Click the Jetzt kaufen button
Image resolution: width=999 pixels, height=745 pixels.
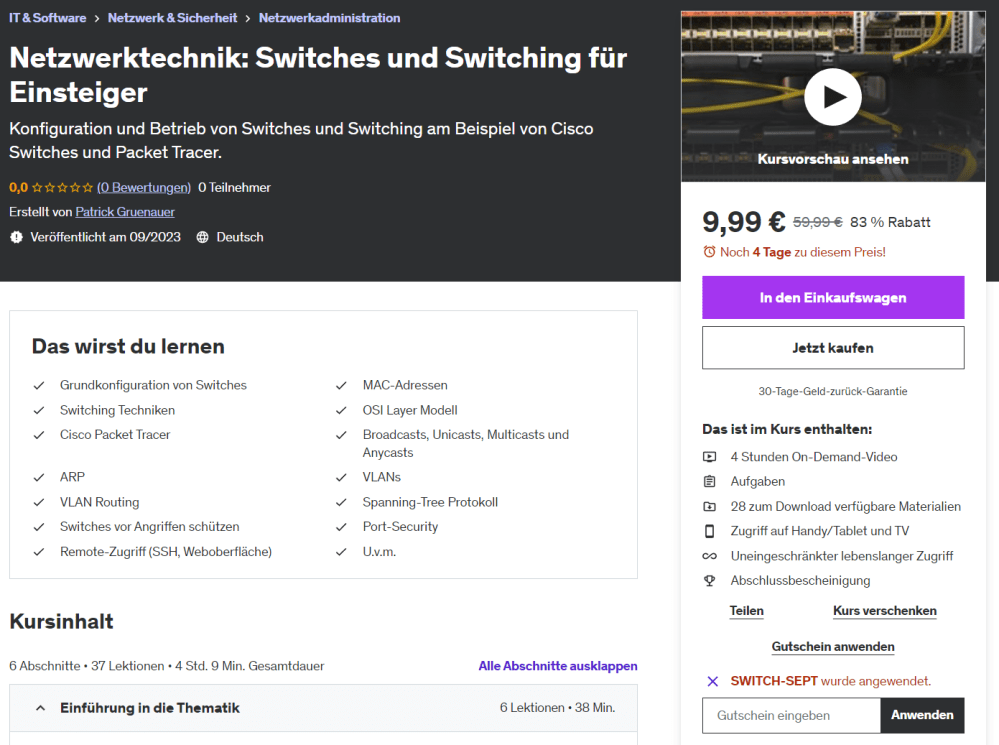click(832, 348)
